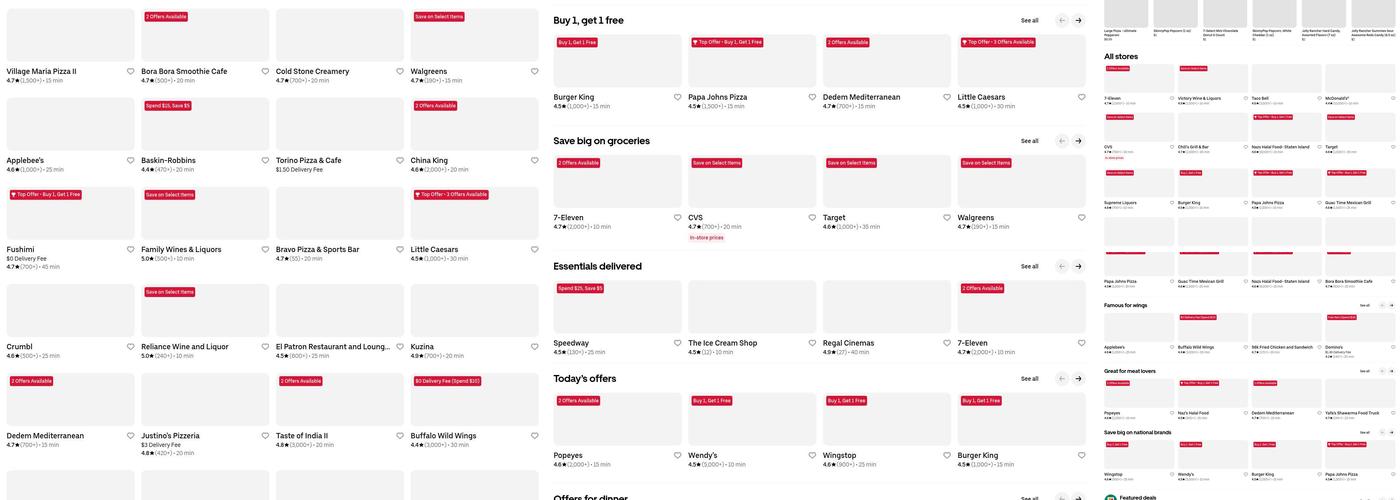This screenshot has height=500, width=1400.
Task: Click heart icon next to Bora Bora Smoothie Cafe
Action: pos(265,72)
